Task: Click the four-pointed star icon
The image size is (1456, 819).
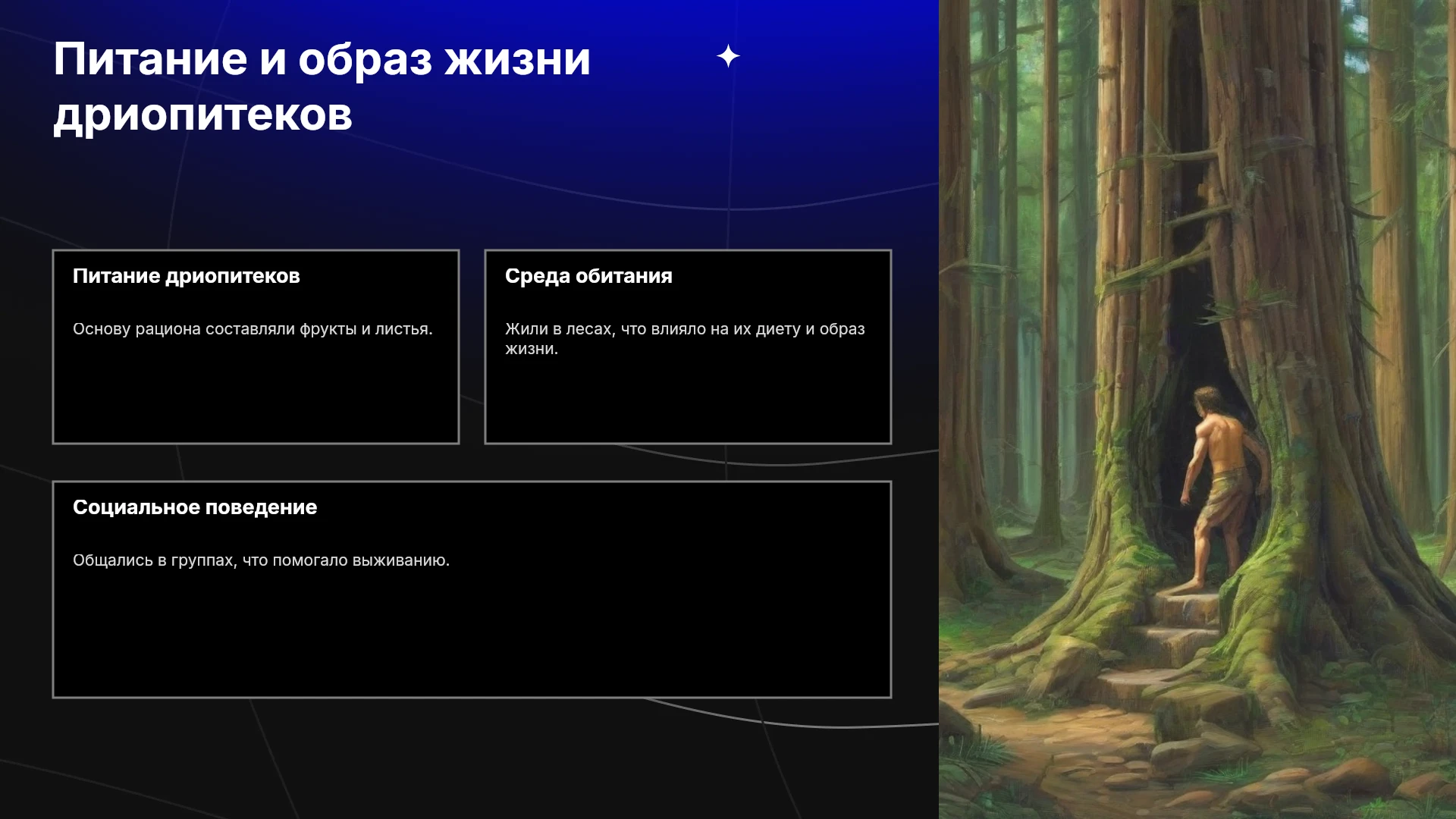Action: click(x=728, y=56)
